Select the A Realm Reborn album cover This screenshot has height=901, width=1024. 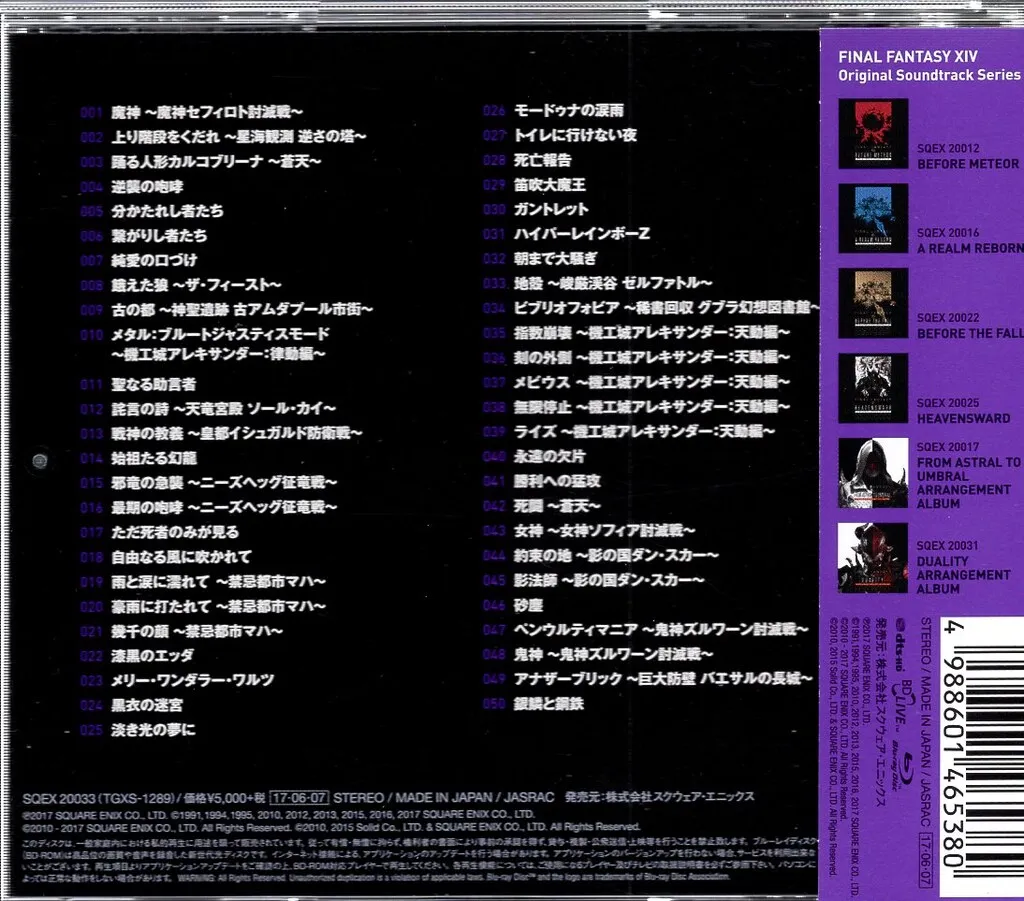point(872,218)
